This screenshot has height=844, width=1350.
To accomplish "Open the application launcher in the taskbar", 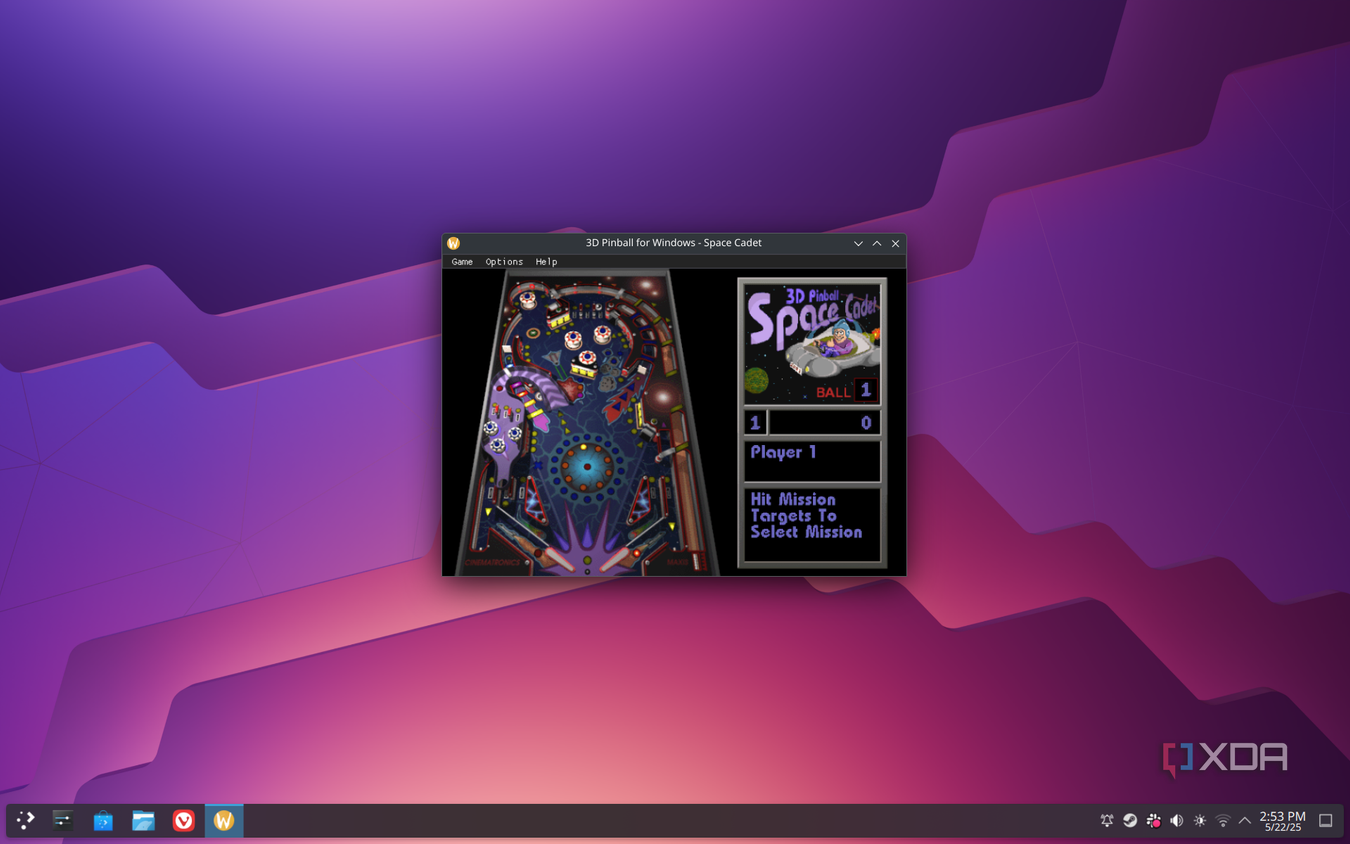I will tap(26, 821).
